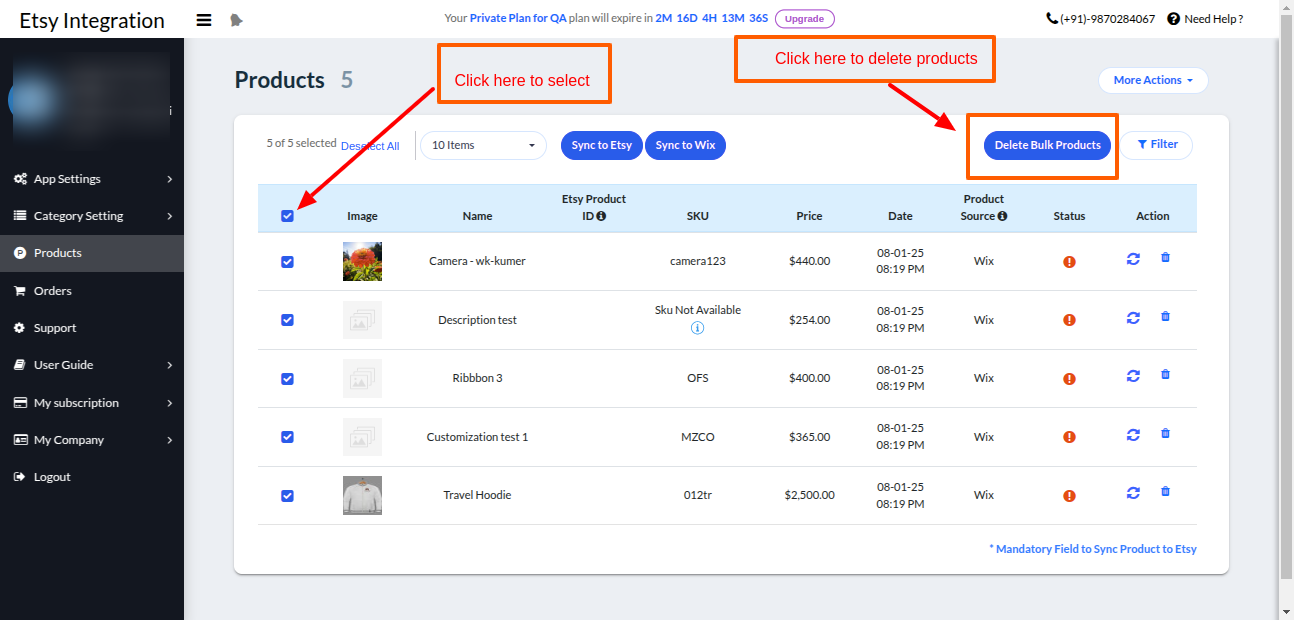The width and height of the screenshot is (1294, 620).
Task: Click the Ribbbon 3 product name
Action: pyautogui.click(x=477, y=378)
